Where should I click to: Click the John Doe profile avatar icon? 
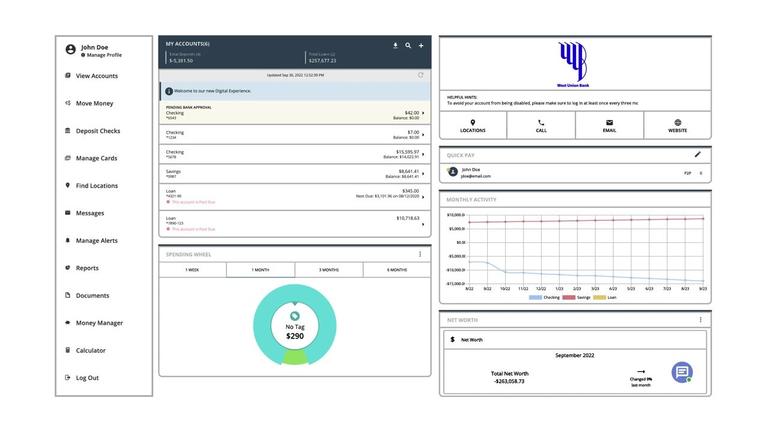coord(71,49)
